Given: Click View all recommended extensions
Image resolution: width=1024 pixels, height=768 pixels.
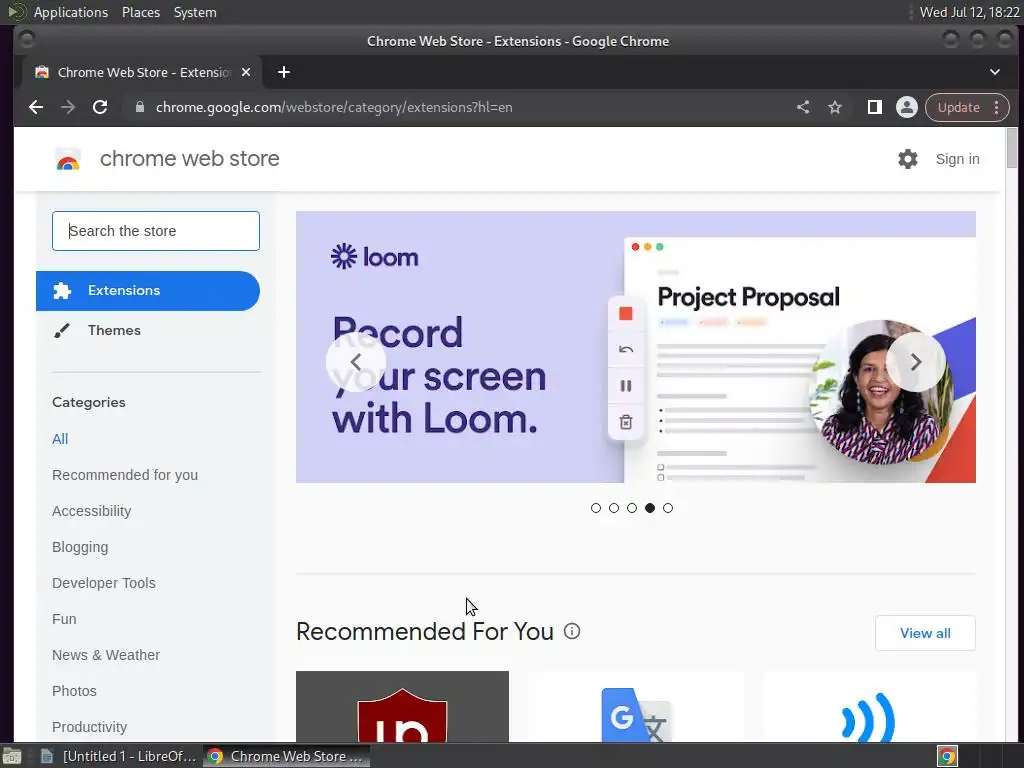Looking at the screenshot, I should pyautogui.click(x=925, y=633).
